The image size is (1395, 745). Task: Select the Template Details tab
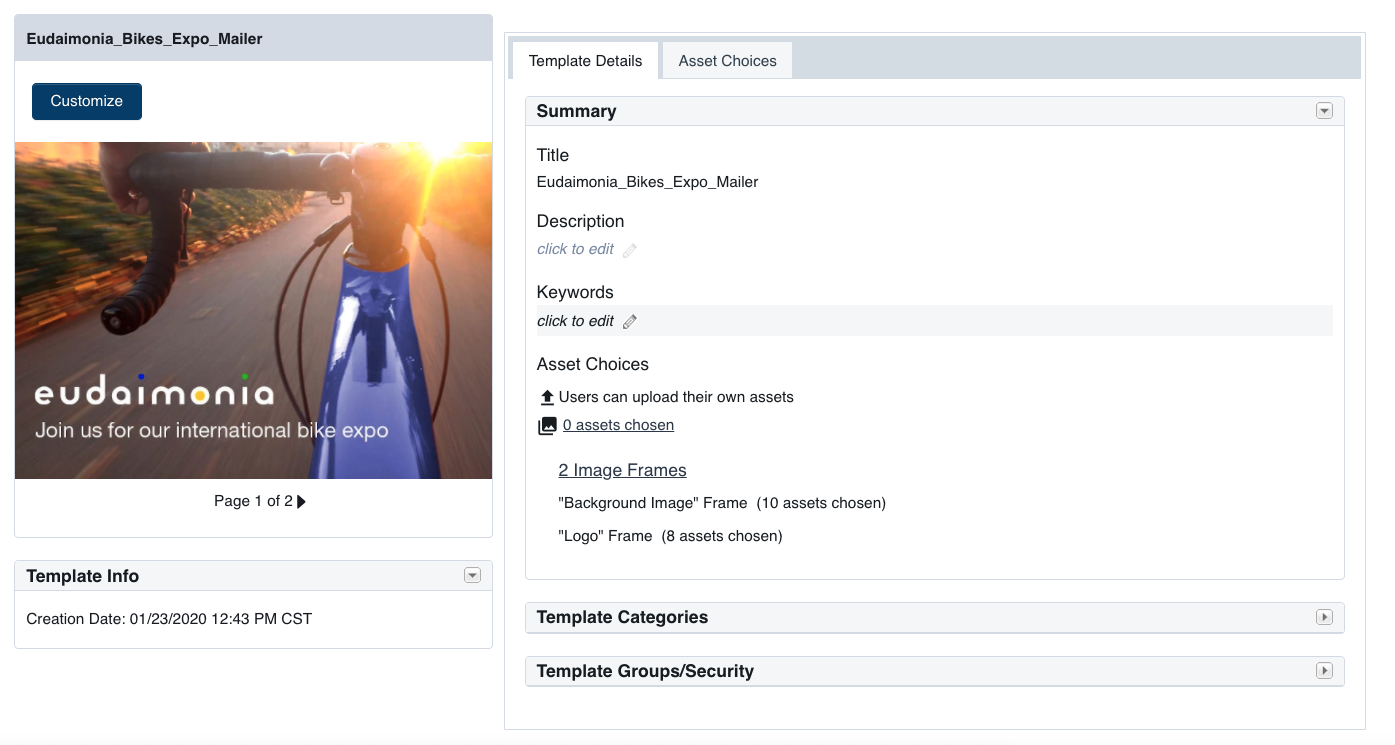click(x=585, y=61)
